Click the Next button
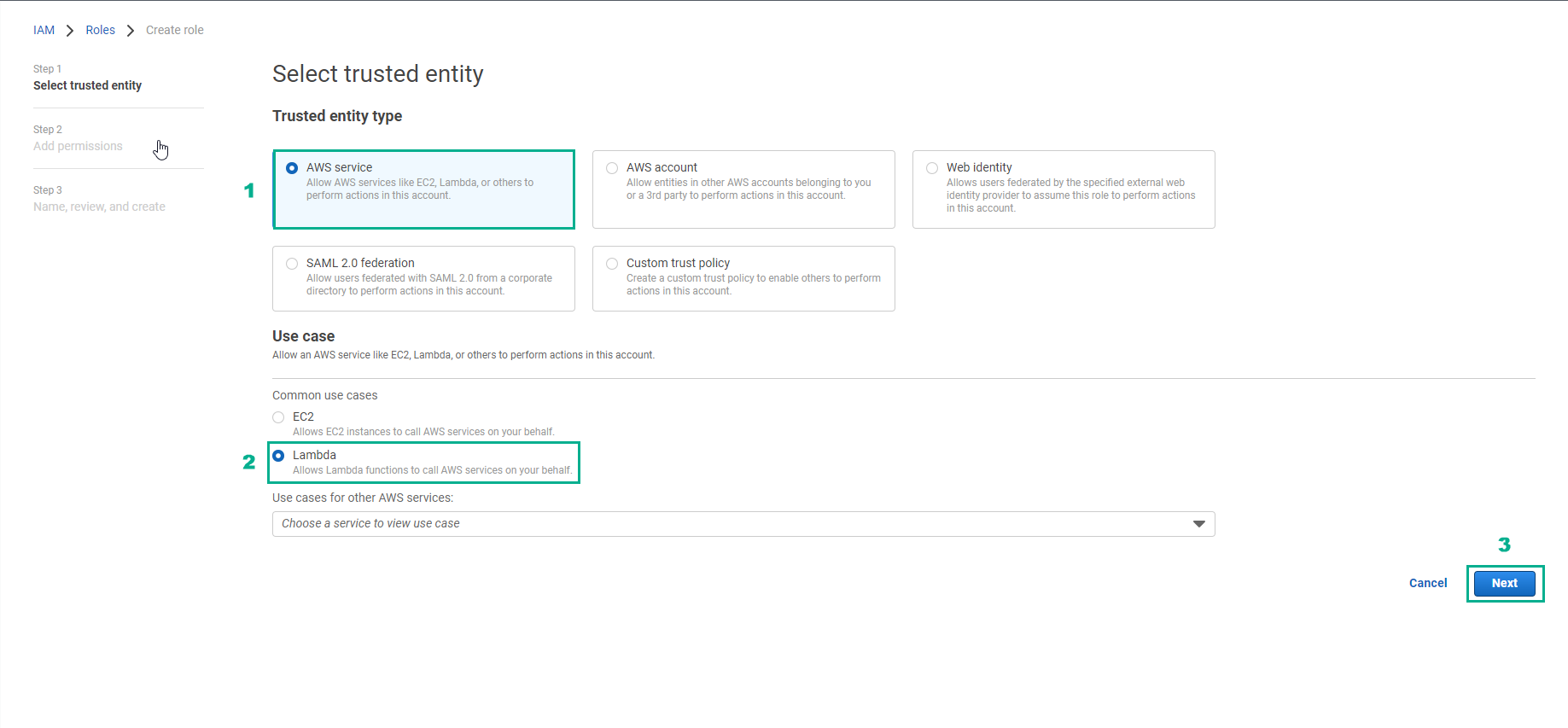This screenshot has width=1568, height=728. tap(1505, 584)
